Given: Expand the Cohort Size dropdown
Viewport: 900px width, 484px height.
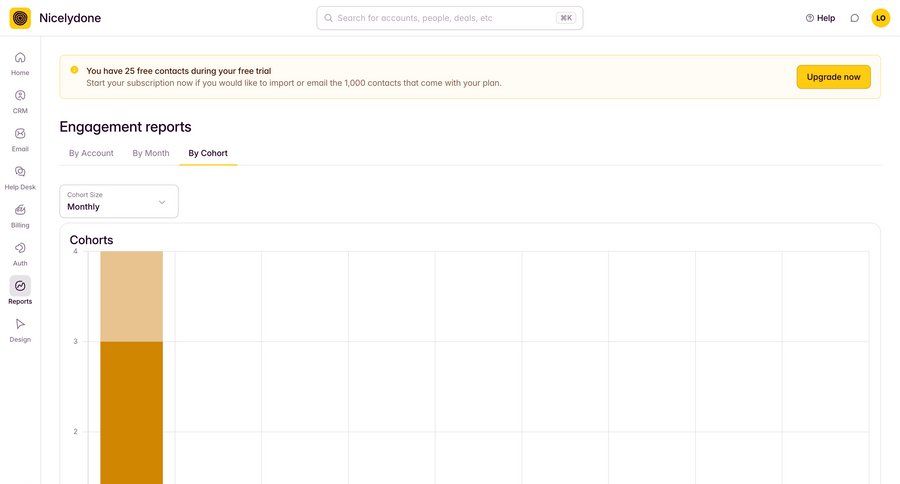Looking at the screenshot, I should point(119,201).
